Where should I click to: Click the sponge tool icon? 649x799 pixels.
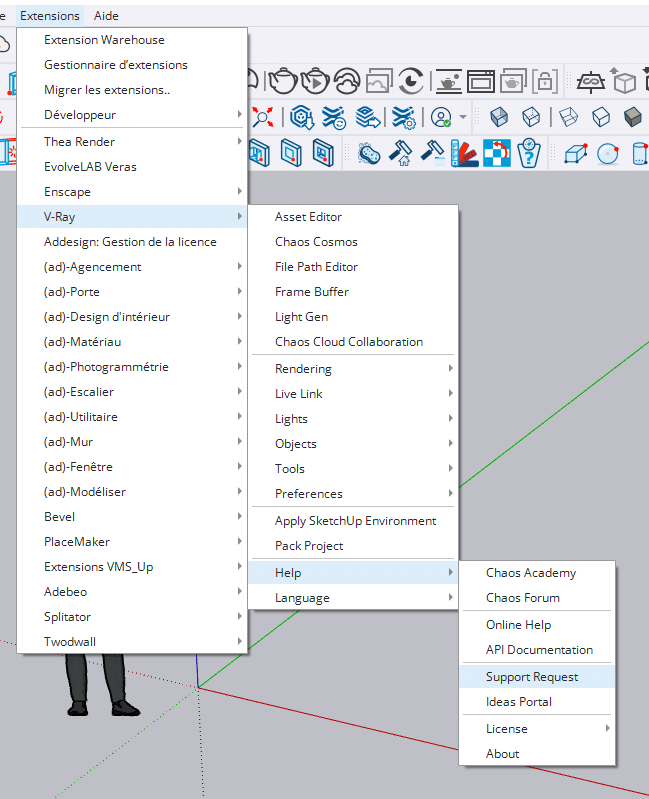click(369, 153)
